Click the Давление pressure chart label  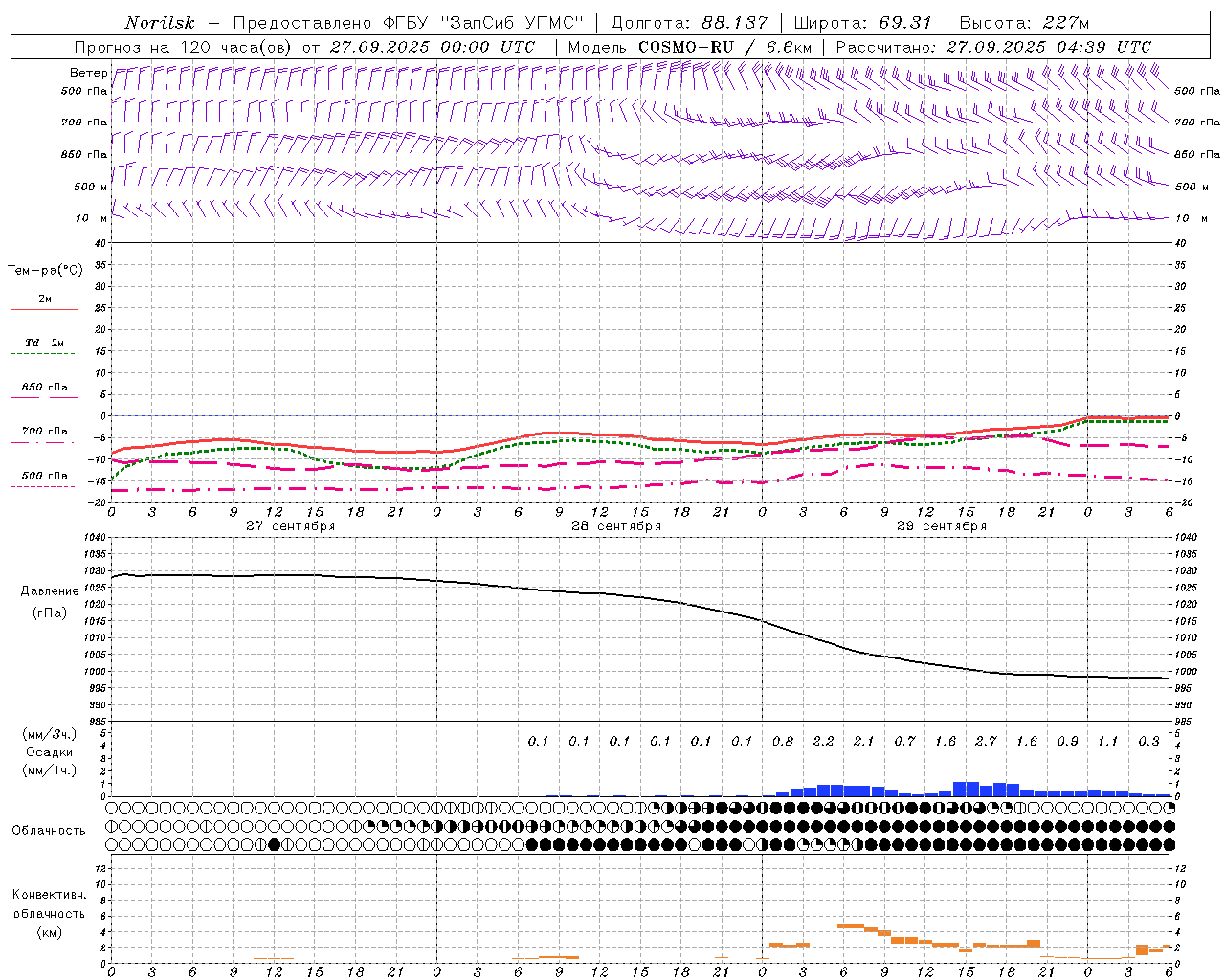click(x=50, y=591)
